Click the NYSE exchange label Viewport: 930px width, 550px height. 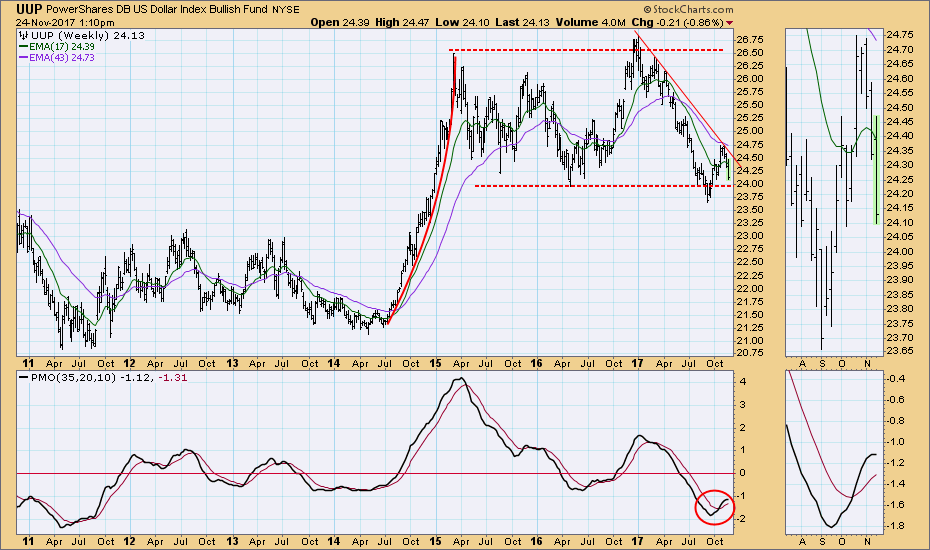[286, 10]
